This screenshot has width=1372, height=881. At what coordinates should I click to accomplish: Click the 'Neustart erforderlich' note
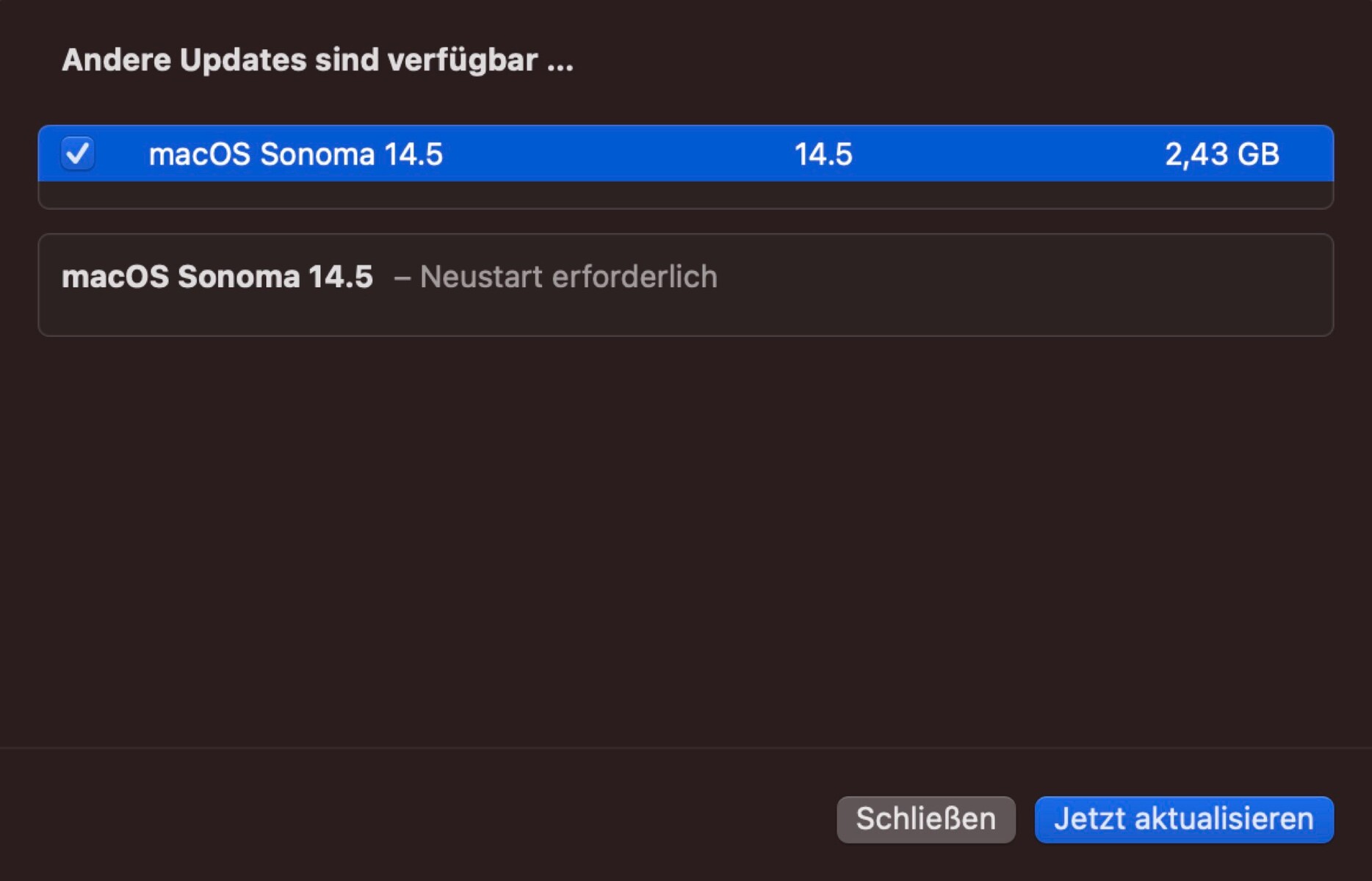(x=568, y=277)
